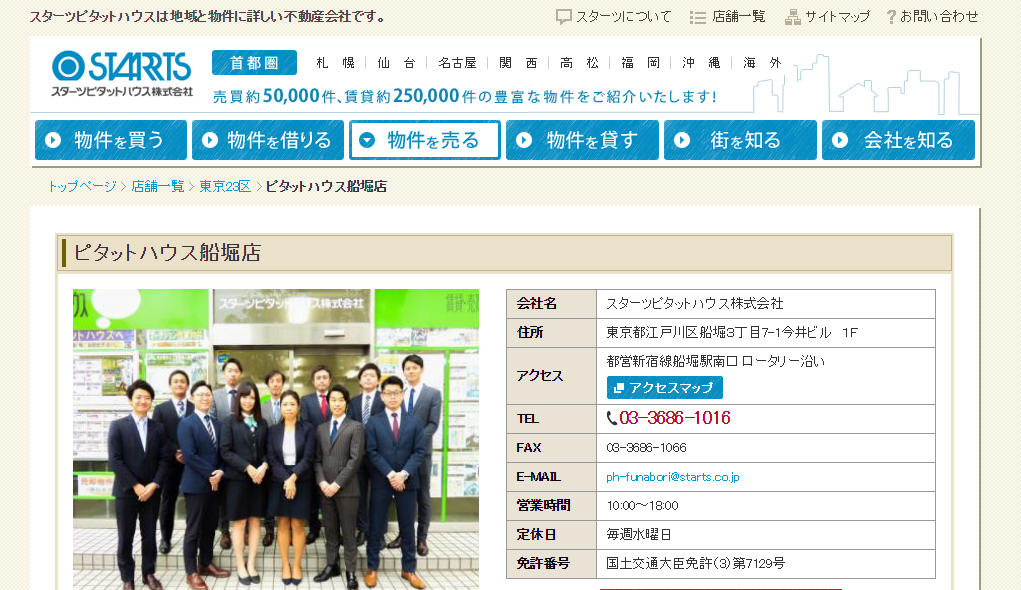Click the store staff group photo

pos(276,439)
